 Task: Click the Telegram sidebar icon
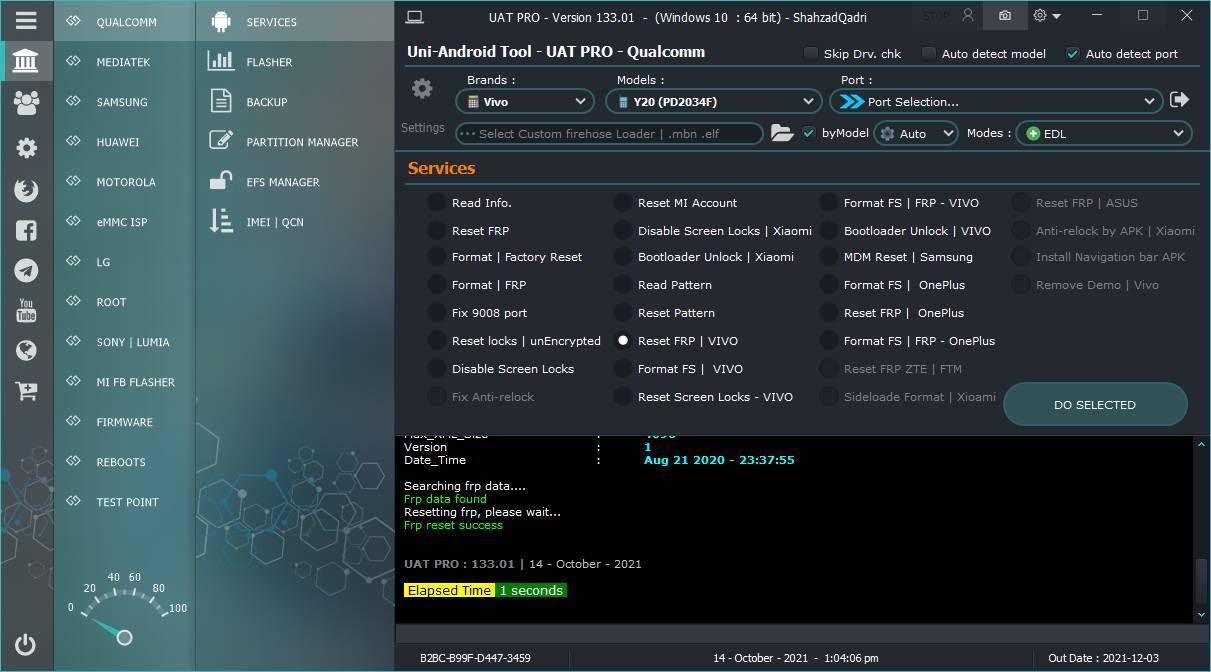coord(26,271)
